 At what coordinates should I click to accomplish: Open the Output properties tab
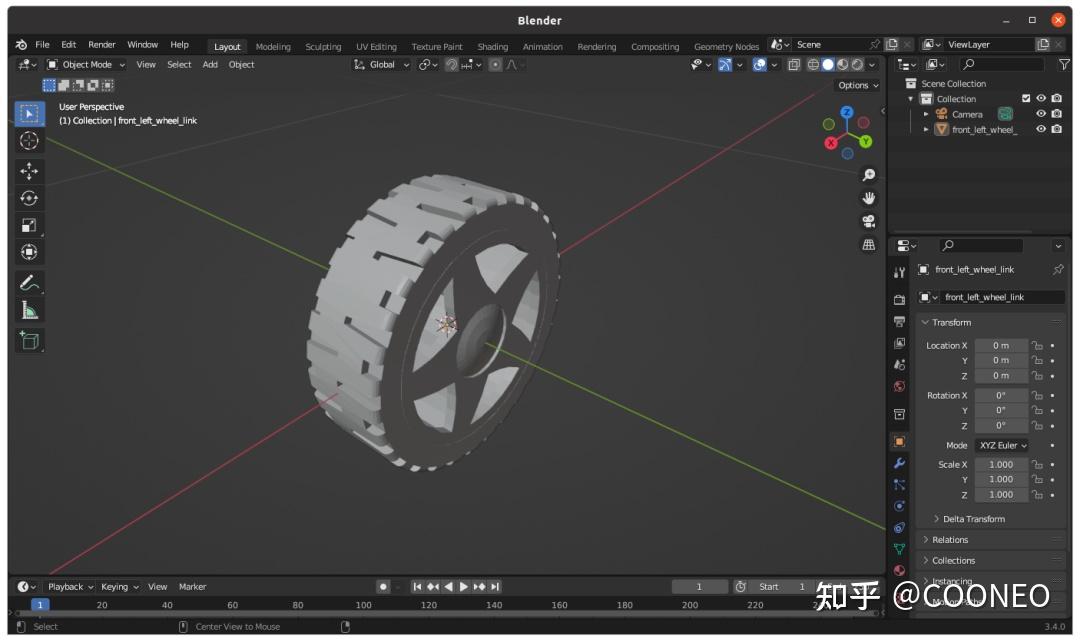[x=900, y=322]
